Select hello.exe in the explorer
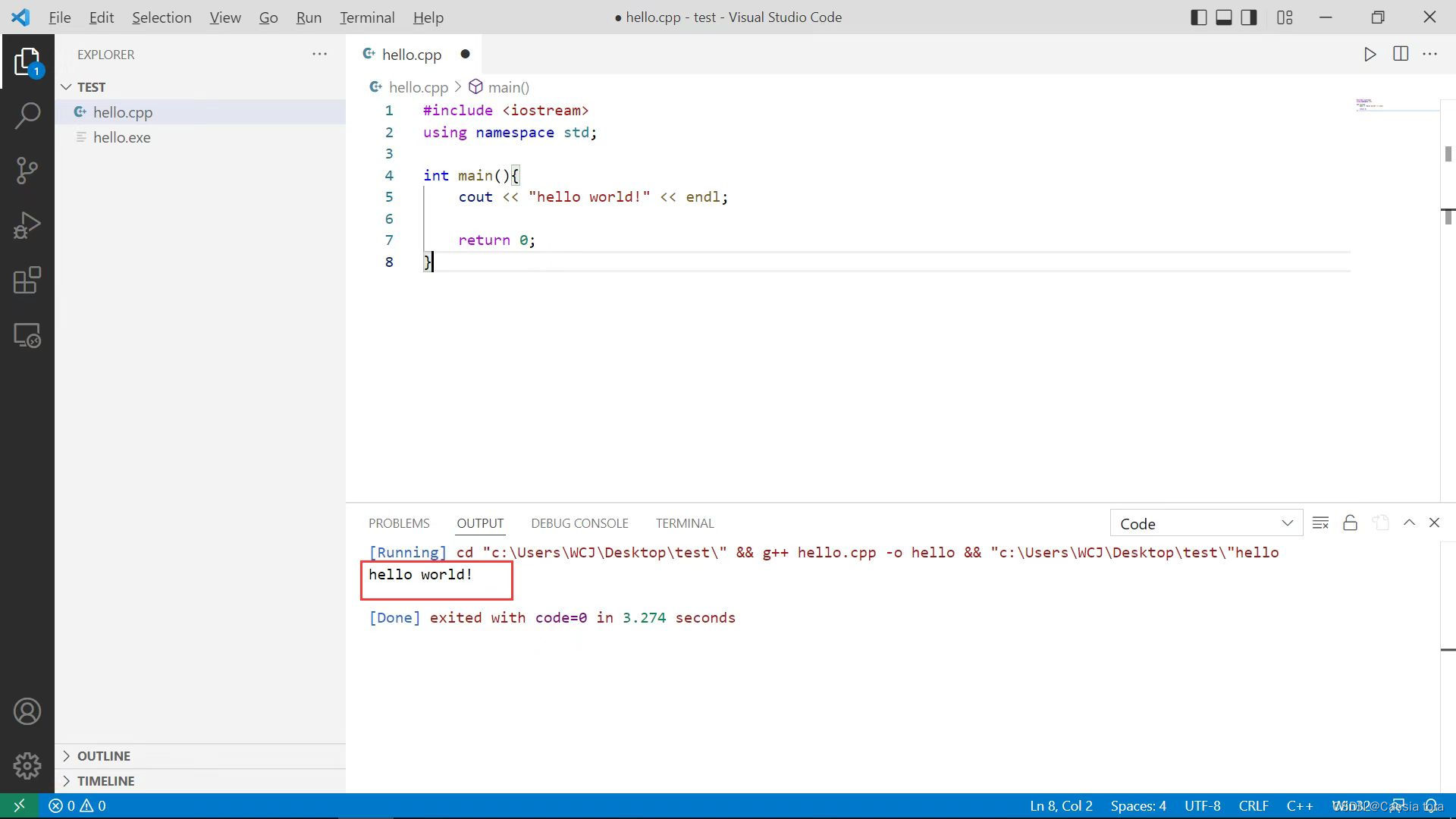1456x819 pixels. (122, 137)
